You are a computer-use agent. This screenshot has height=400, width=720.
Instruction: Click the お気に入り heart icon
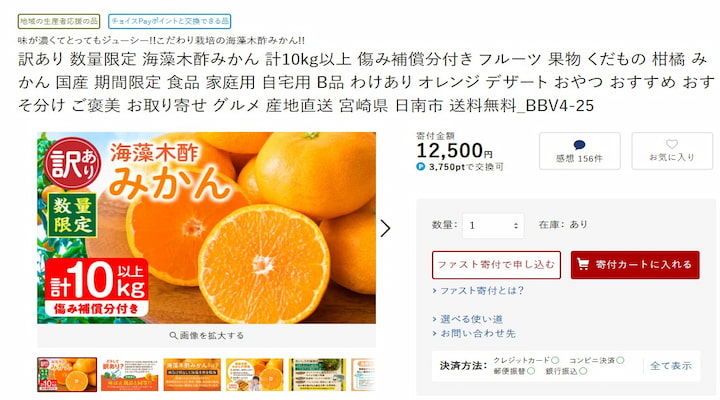tap(671, 145)
